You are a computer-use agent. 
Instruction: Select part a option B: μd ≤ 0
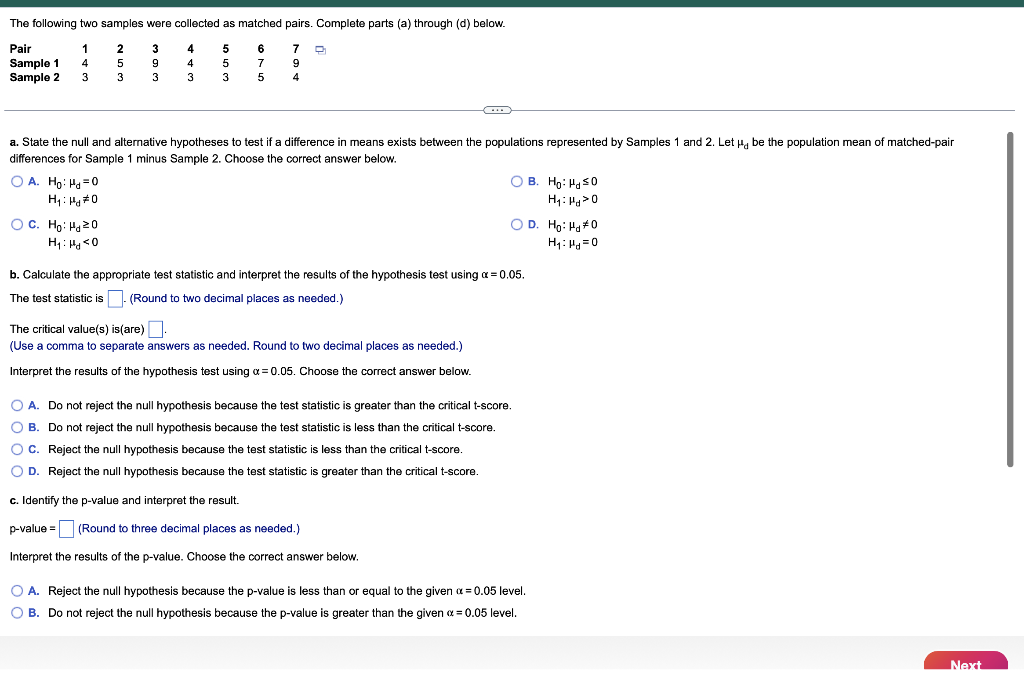[x=517, y=181]
